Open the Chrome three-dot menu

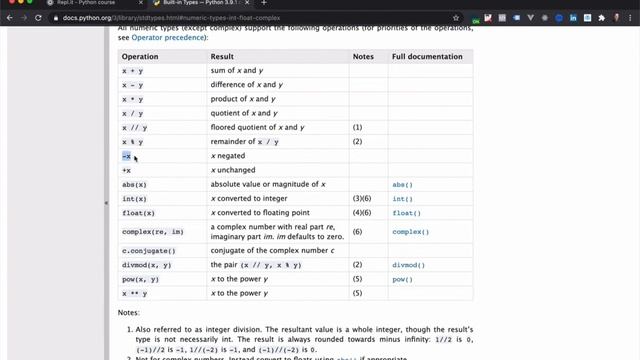pos(630,18)
